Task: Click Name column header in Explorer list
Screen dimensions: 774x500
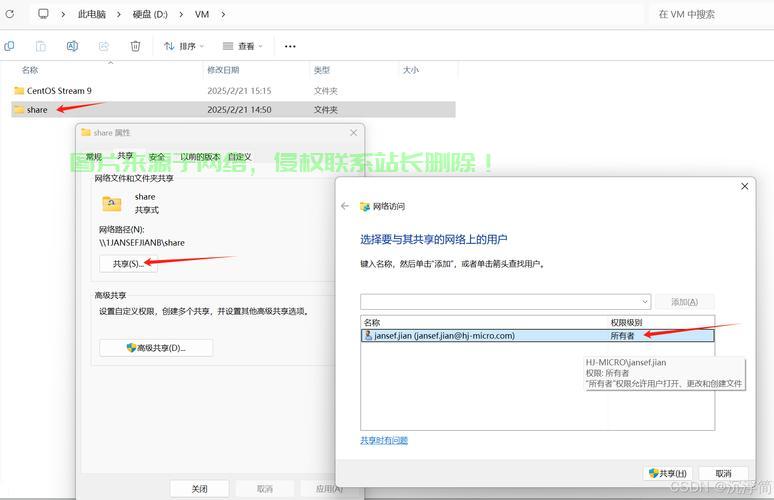Action: coord(30,70)
